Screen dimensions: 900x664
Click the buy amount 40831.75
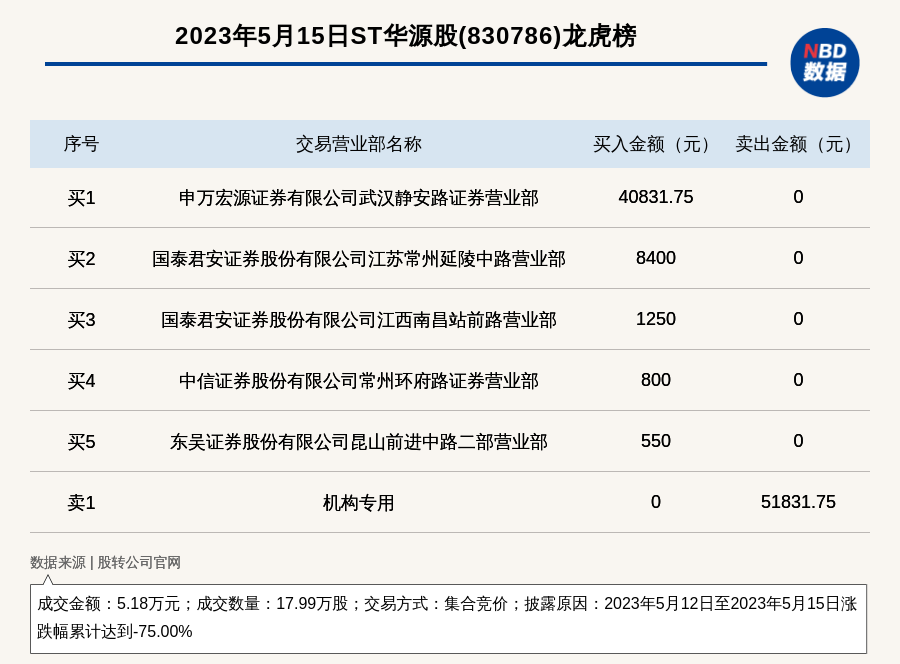655,197
